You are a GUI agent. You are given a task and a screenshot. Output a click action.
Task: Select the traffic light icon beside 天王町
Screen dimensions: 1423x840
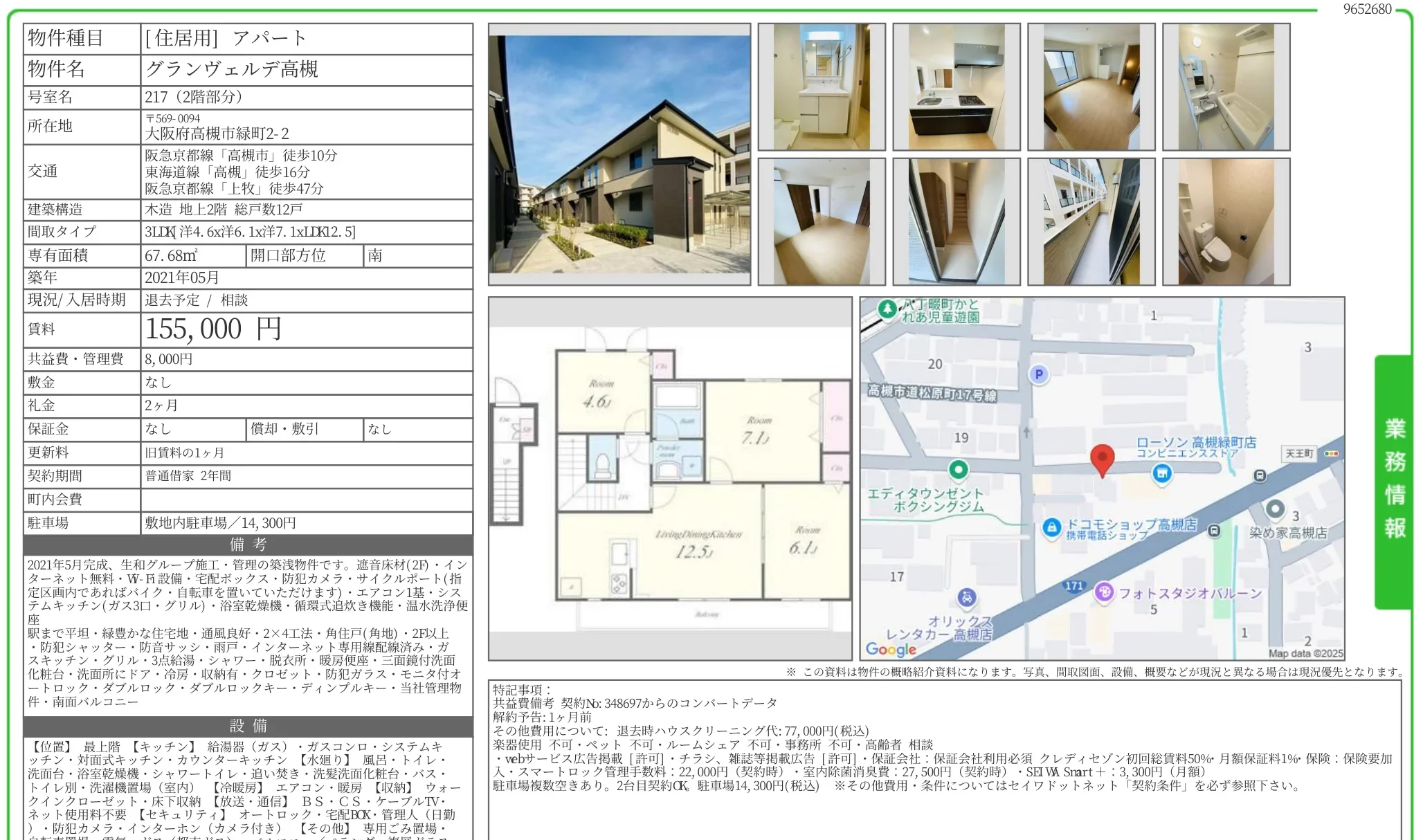click(1331, 454)
